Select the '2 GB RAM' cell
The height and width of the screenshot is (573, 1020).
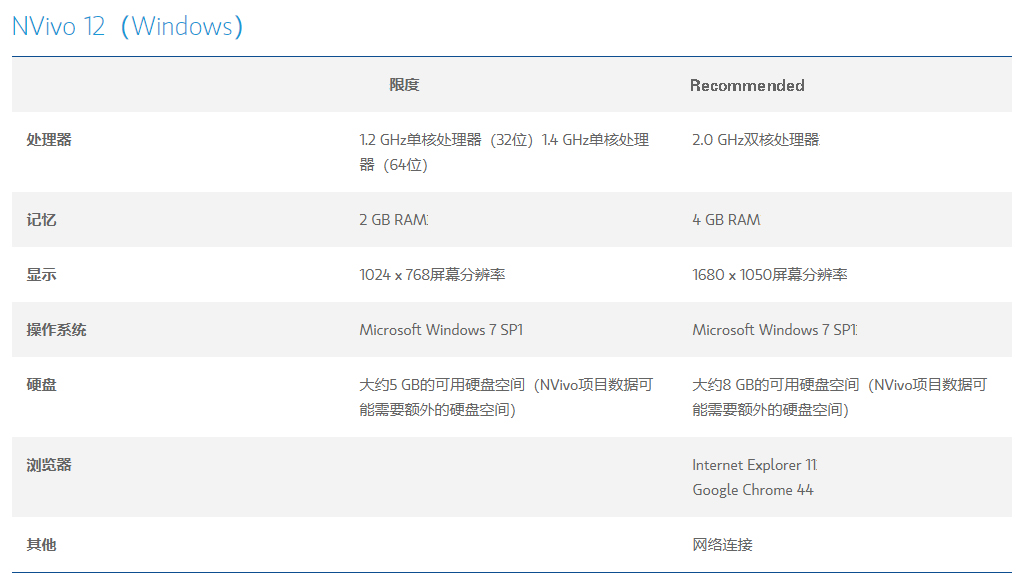(x=394, y=220)
